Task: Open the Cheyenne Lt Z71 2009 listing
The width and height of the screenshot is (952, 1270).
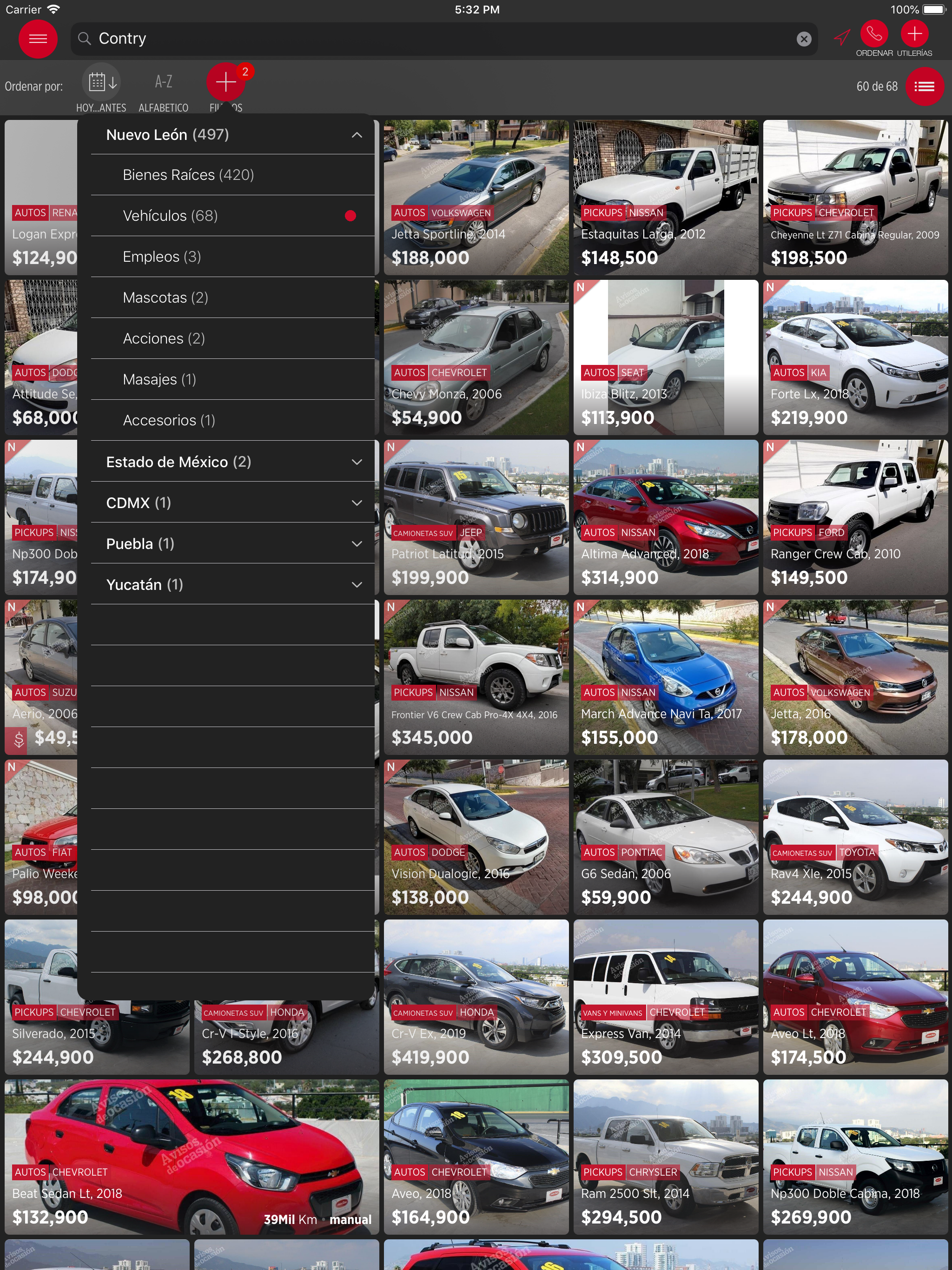Action: 855,198
